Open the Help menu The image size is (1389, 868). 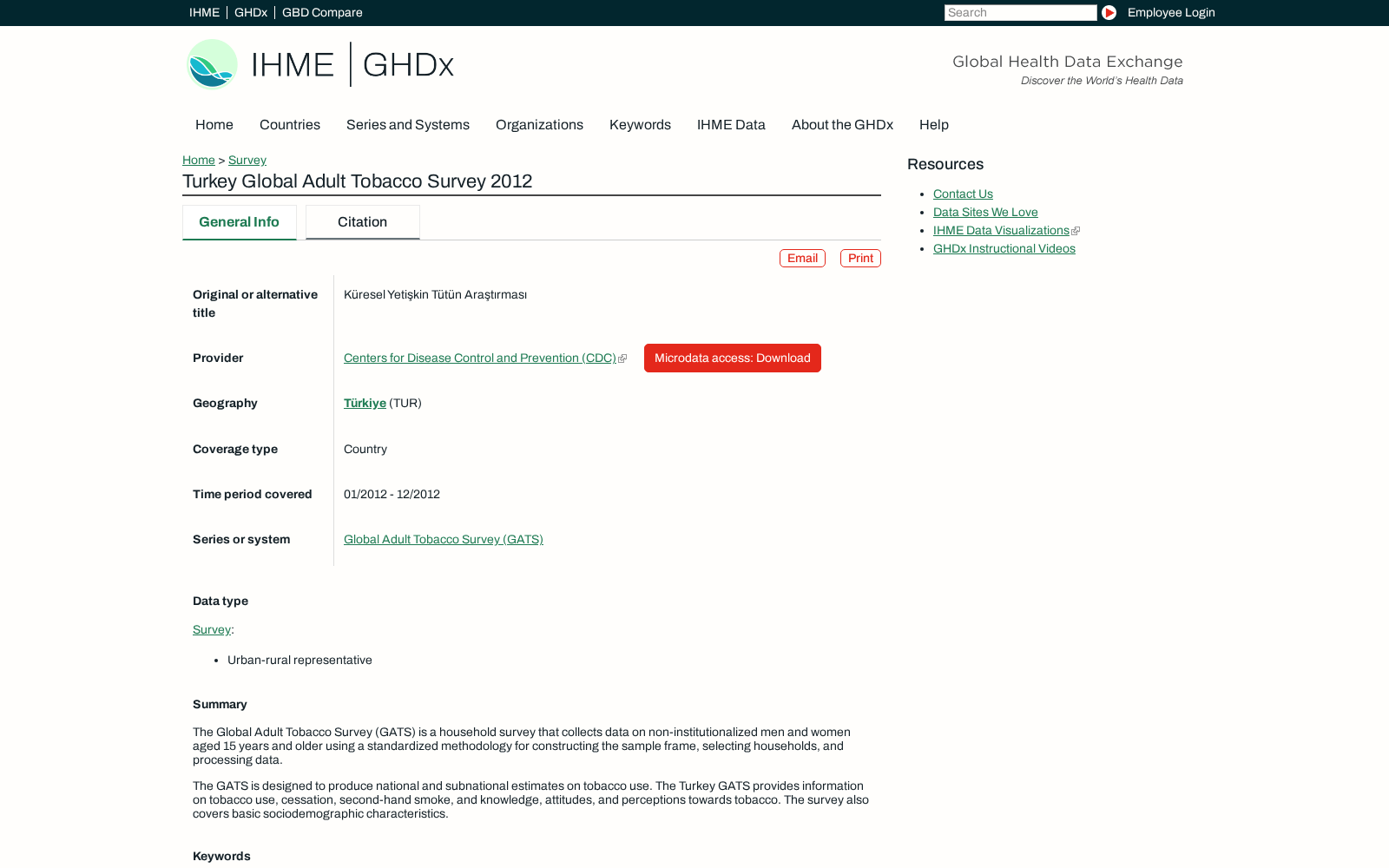tap(934, 125)
